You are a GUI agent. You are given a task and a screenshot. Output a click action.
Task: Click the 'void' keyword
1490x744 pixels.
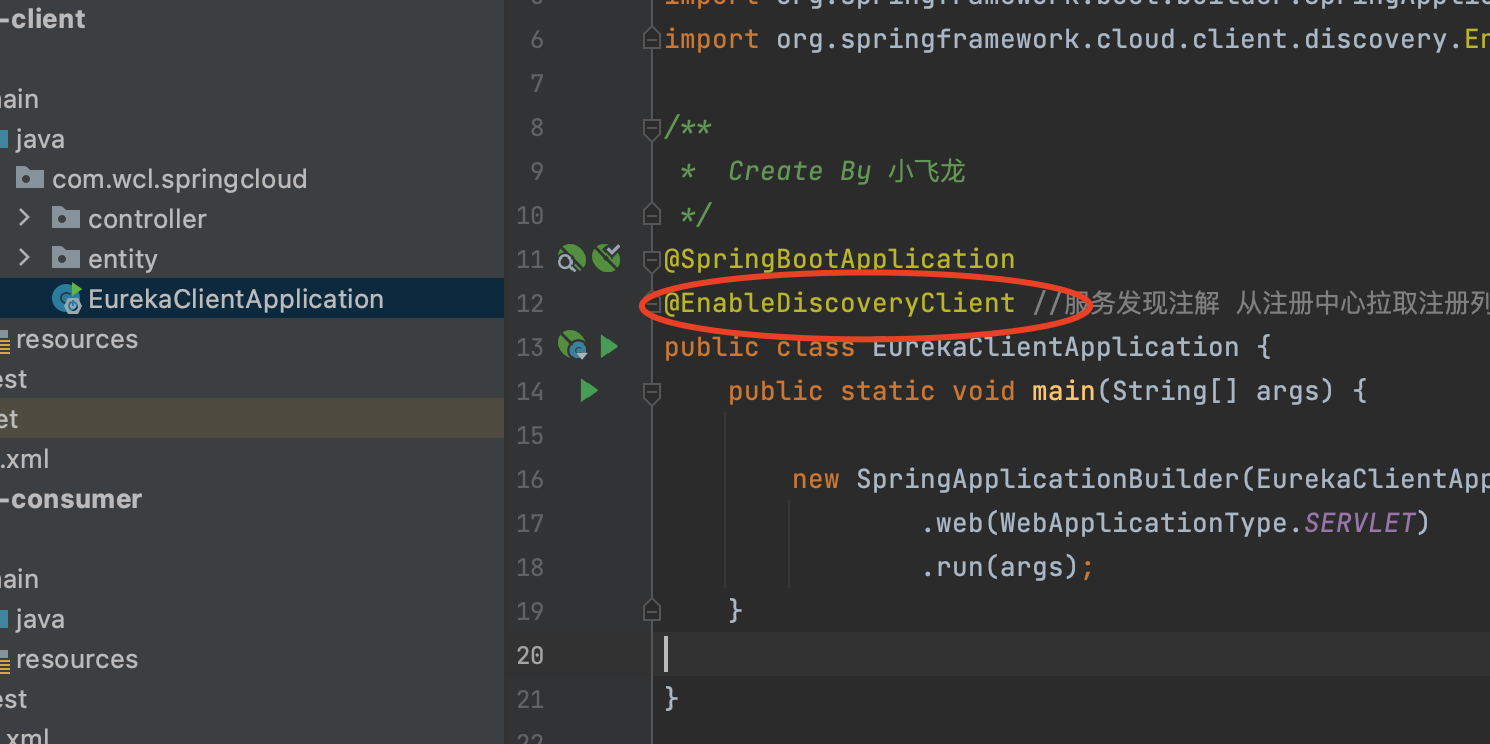[984, 391]
